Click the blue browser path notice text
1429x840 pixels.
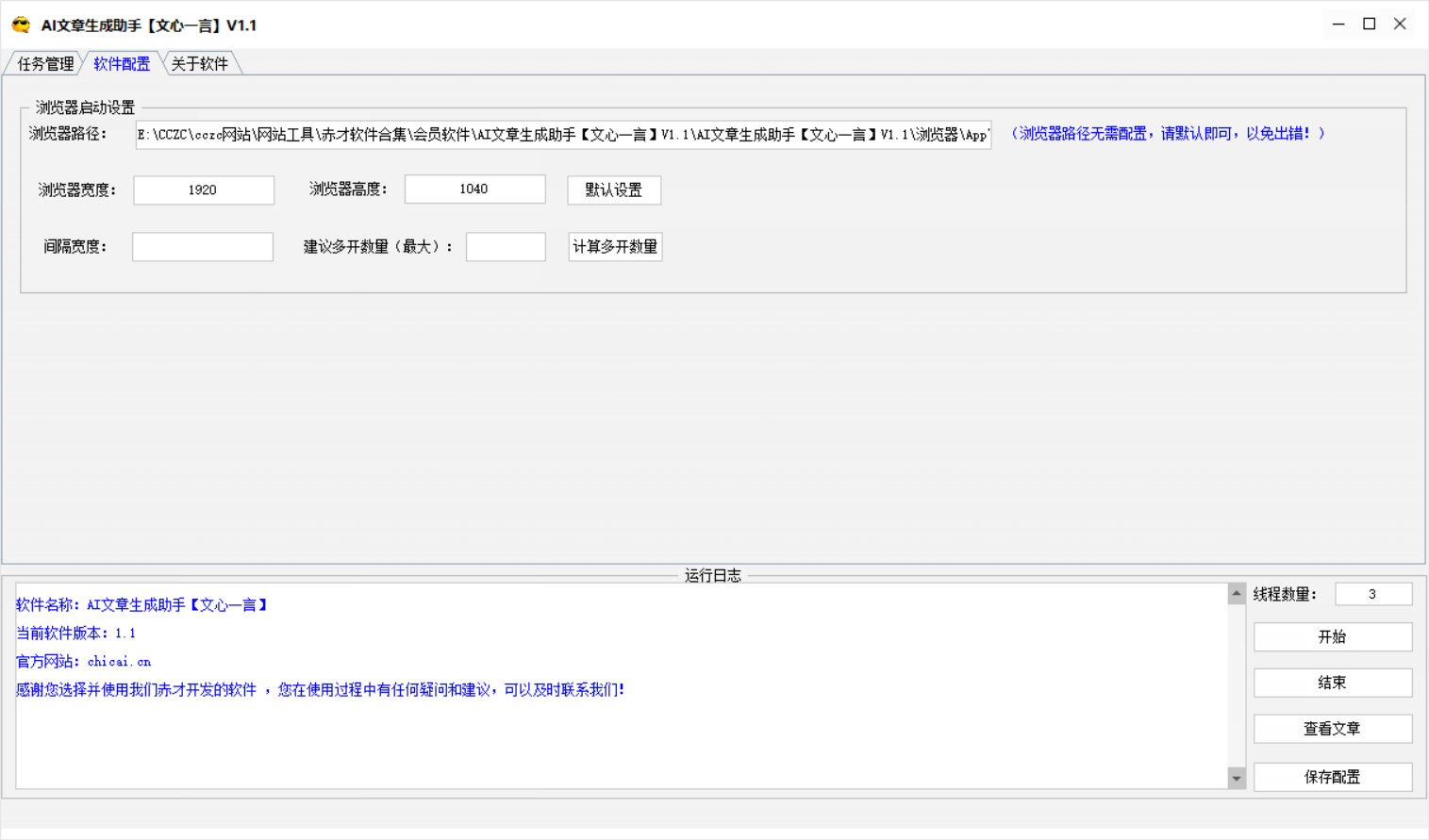click(x=1168, y=134)
